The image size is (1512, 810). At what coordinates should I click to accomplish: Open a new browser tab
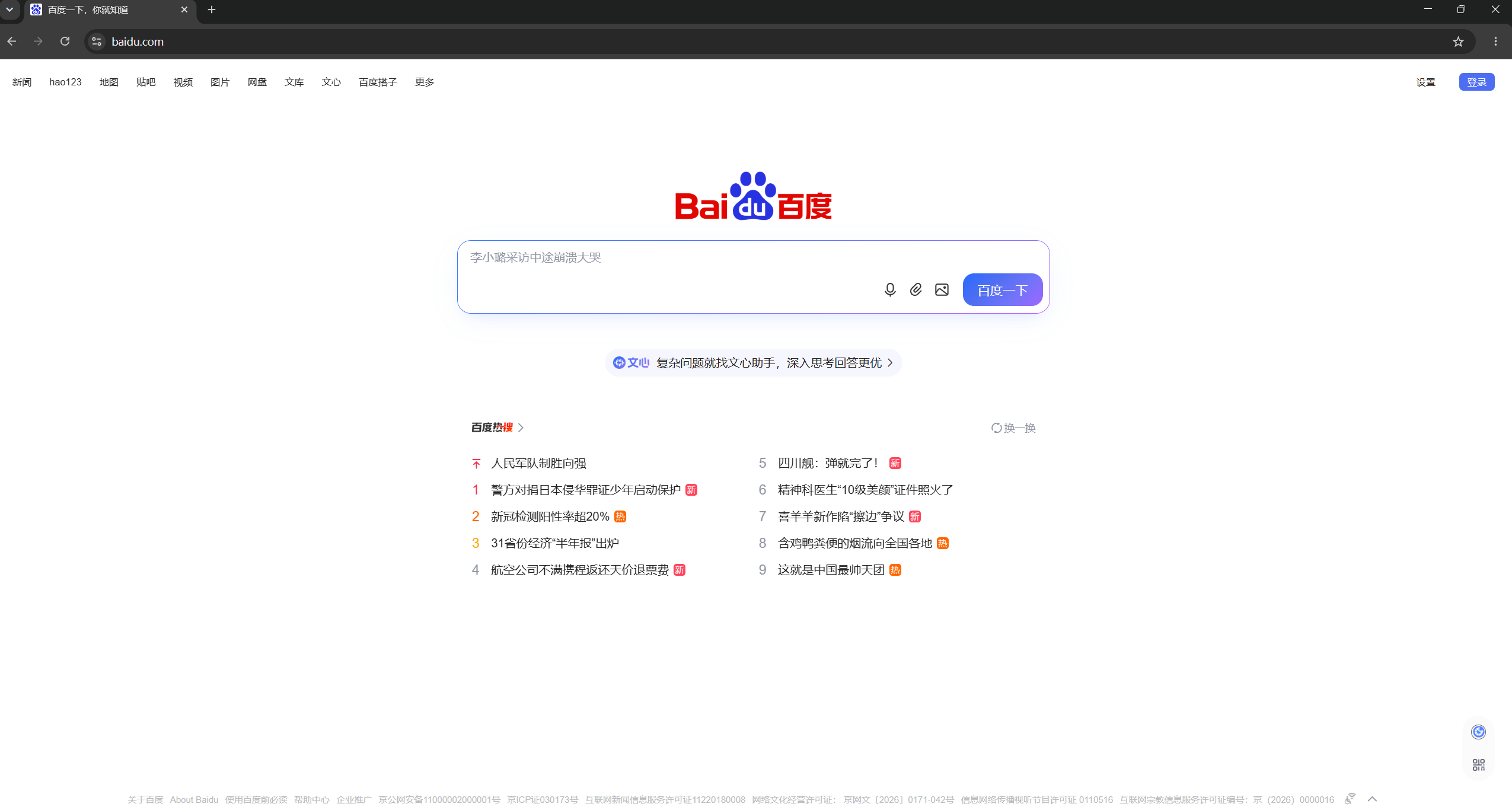212,9
